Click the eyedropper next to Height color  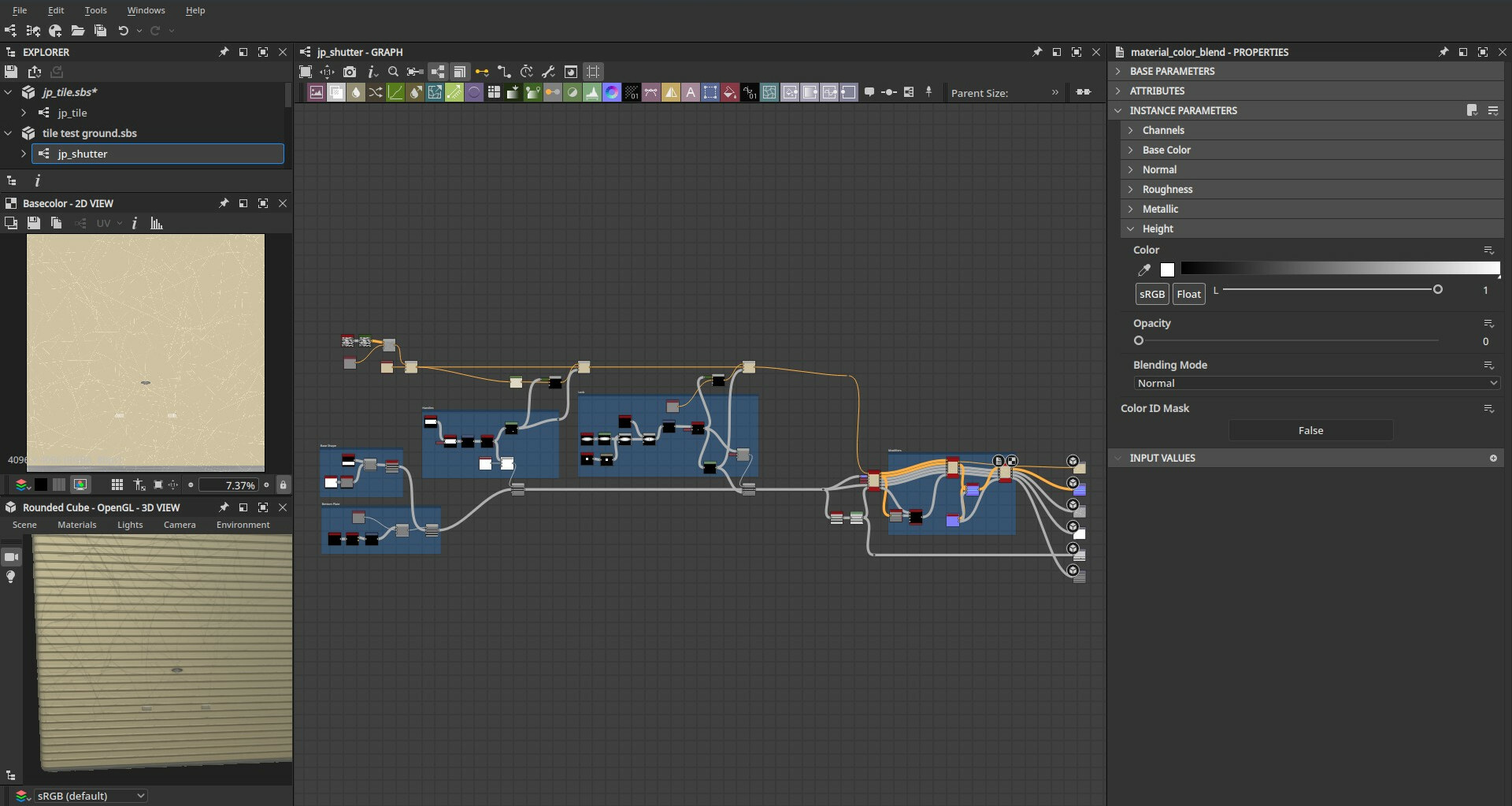(x=1144, y=270)
